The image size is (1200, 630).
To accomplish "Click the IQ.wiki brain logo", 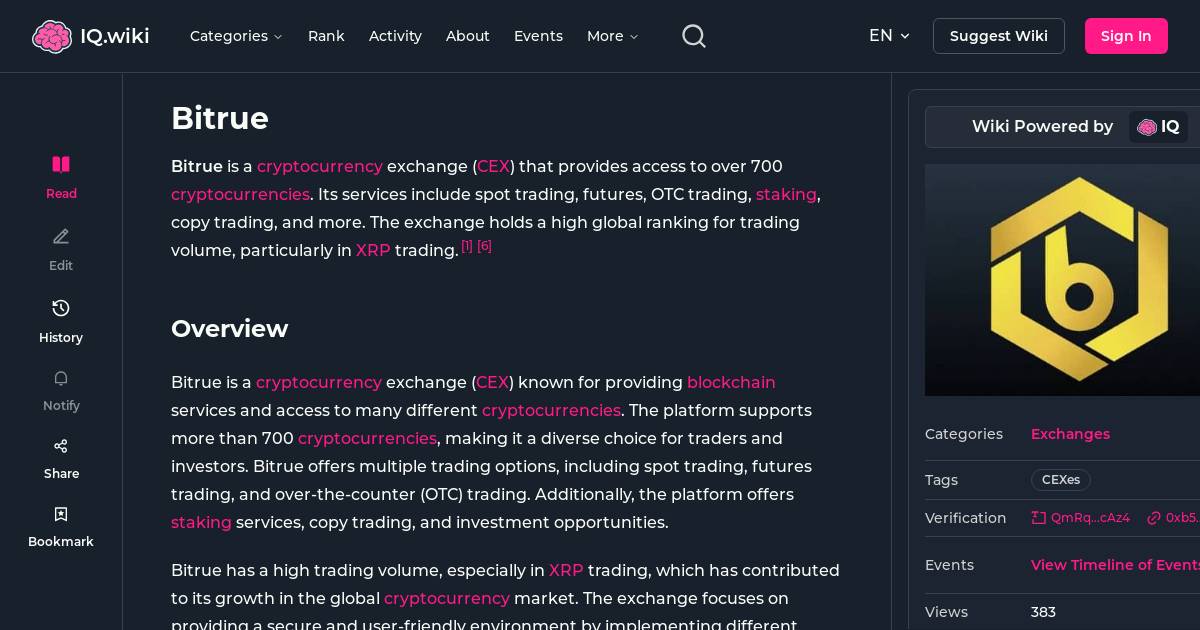I will [x=53, y=36].
